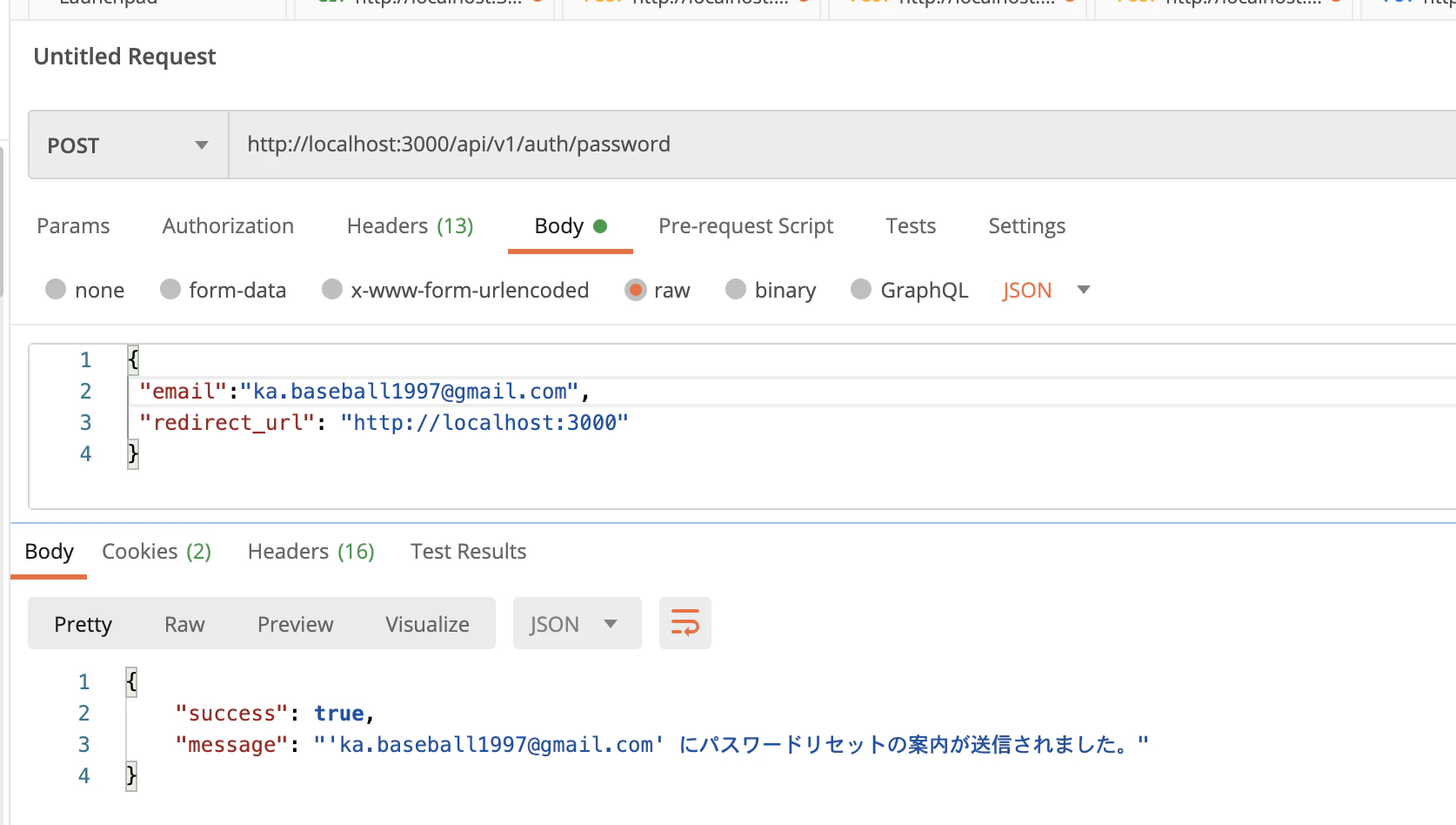Click the line wrap icon next to response JSON dropdown
1456x825 pixels.
[x=685, y=623]
